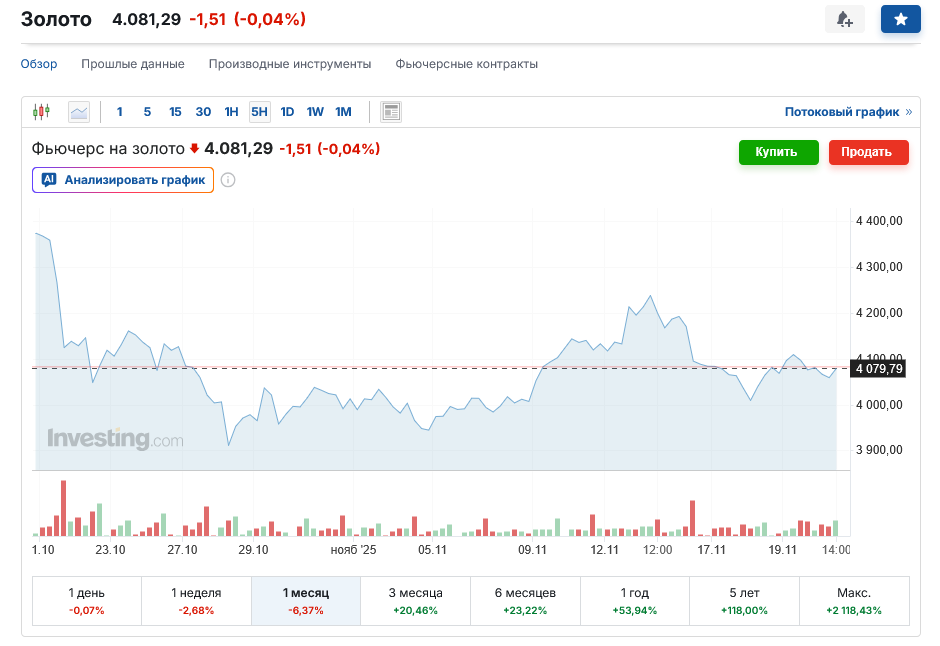Click the star watchlist icon

[x=900, y=19]
